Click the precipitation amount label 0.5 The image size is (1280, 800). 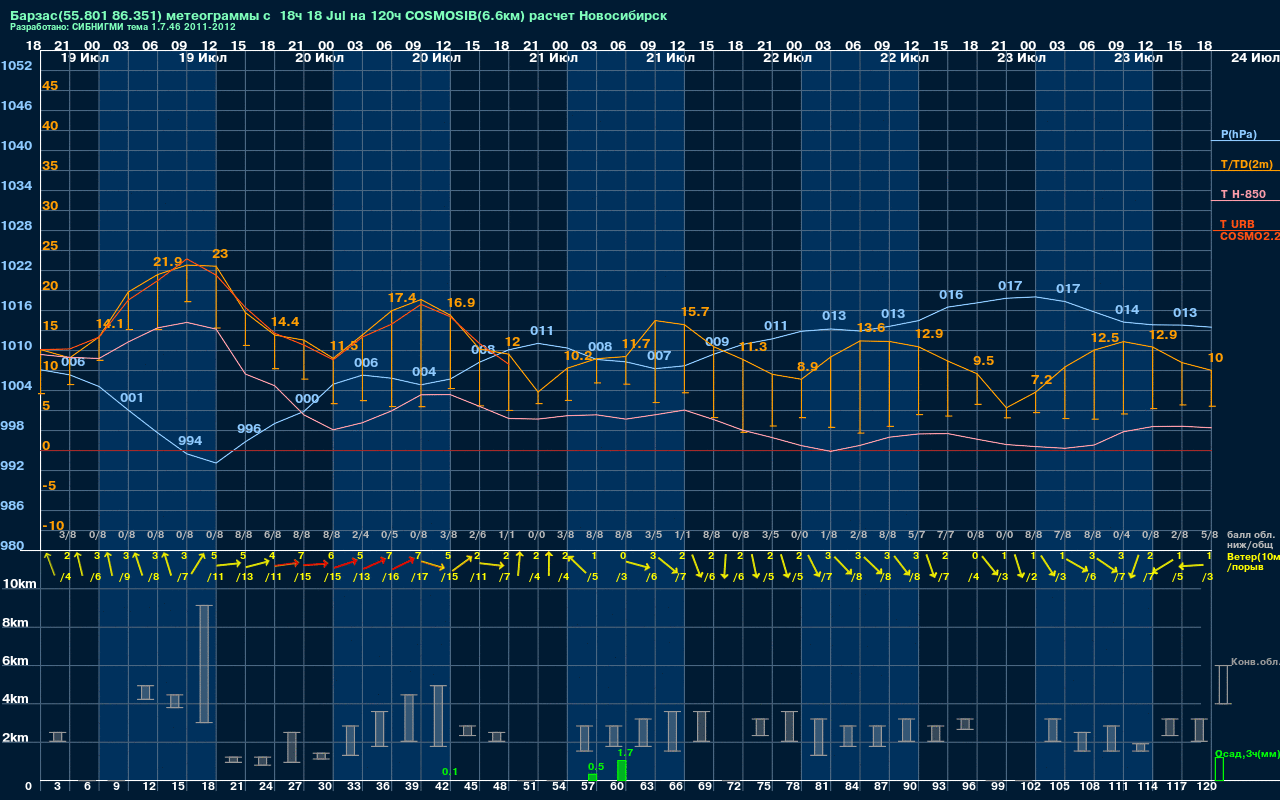[x=596, y=767]
